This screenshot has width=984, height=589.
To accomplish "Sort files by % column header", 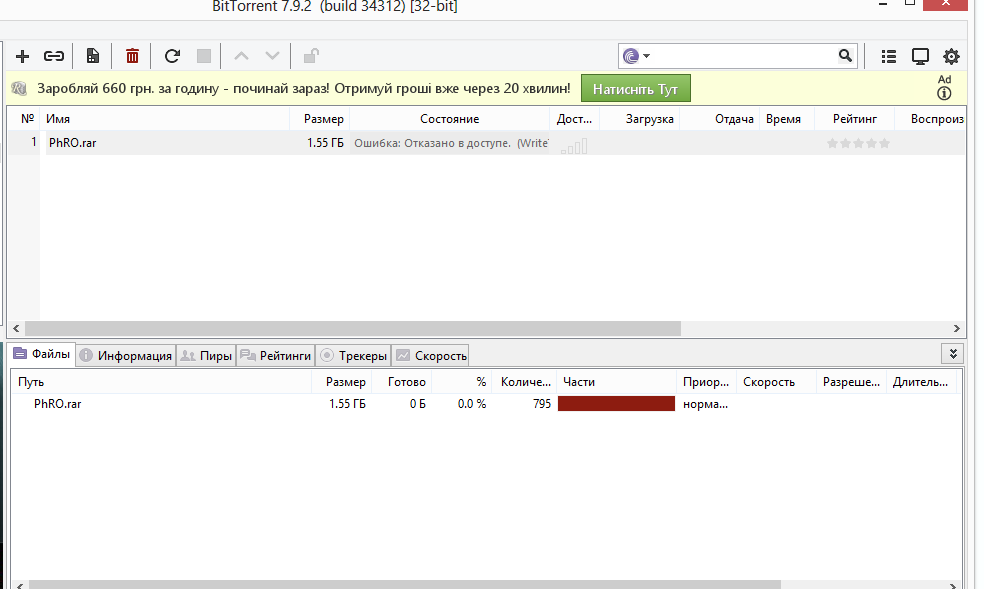I will (x=461, y=382).
